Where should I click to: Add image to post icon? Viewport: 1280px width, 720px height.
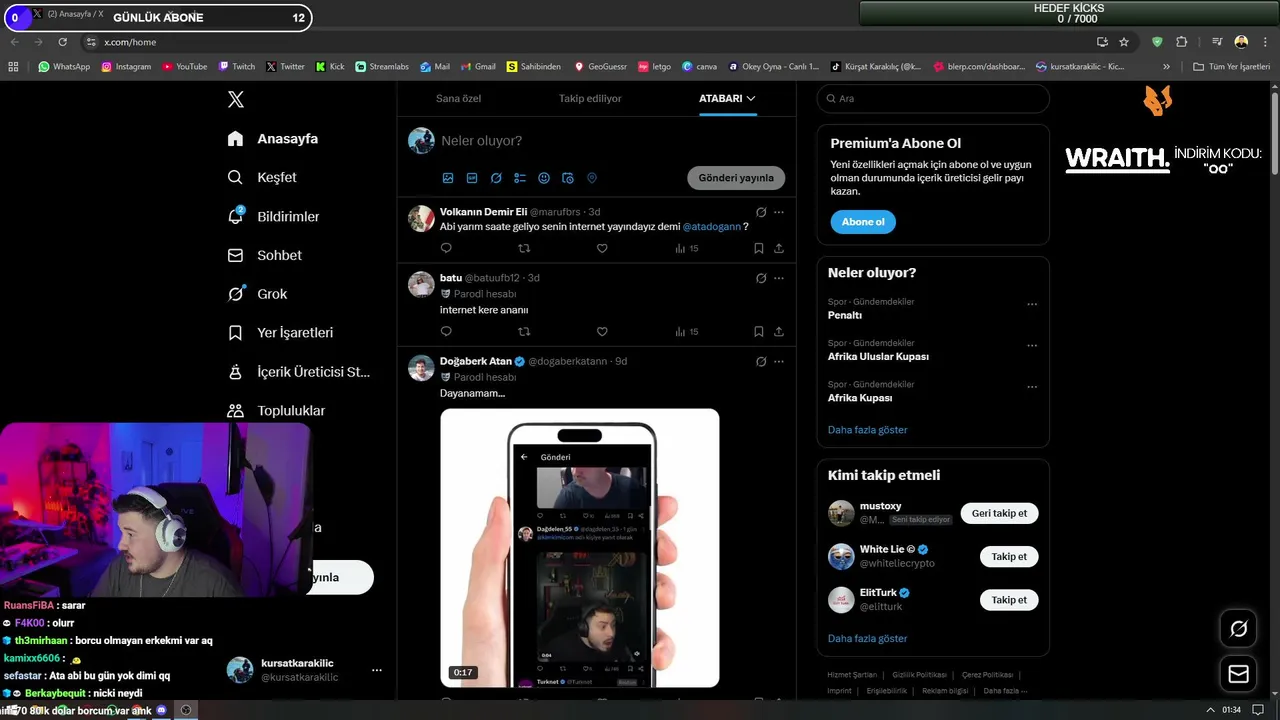pos(448,178)
